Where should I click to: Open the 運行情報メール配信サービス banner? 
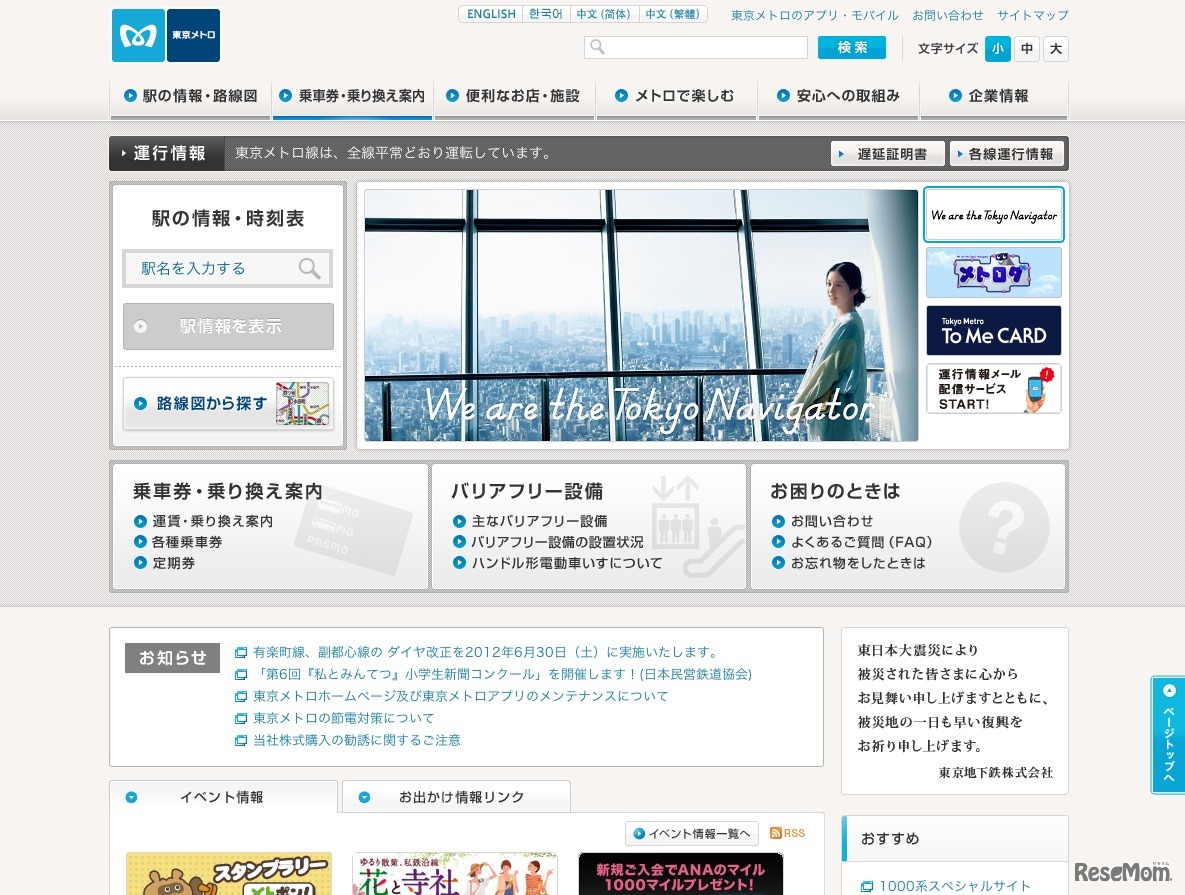pos(994,389)
